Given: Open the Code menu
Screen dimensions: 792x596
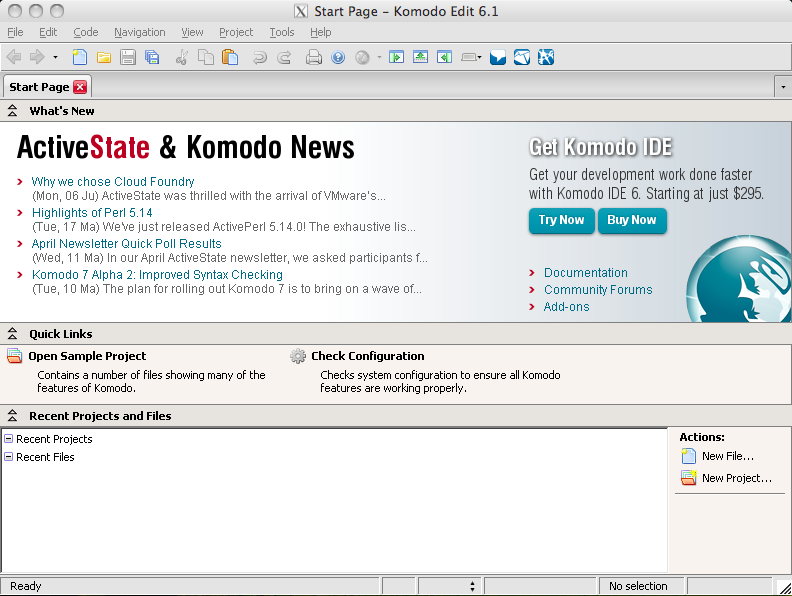Looking at the screenshot, I should click(86, 32).
